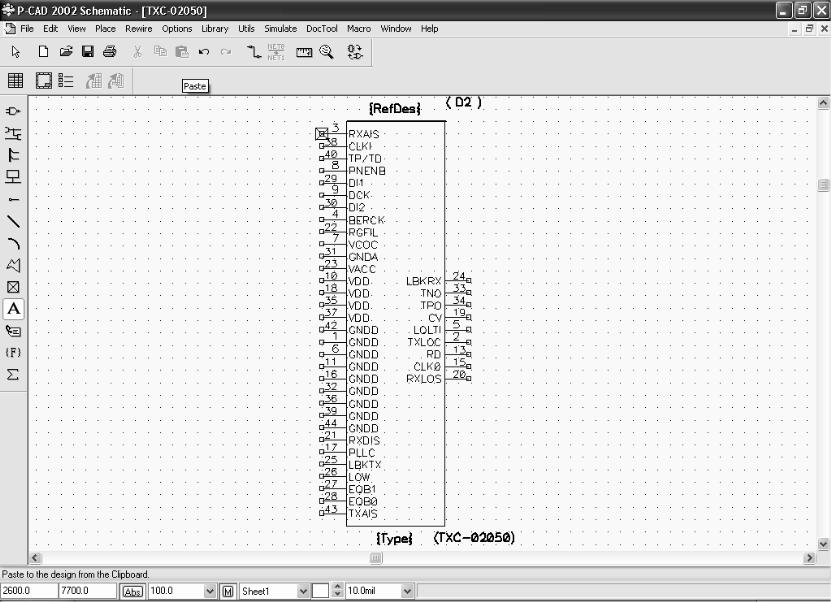Copy selection to clipboard
The image size is (831, 602).
[160, 51]
